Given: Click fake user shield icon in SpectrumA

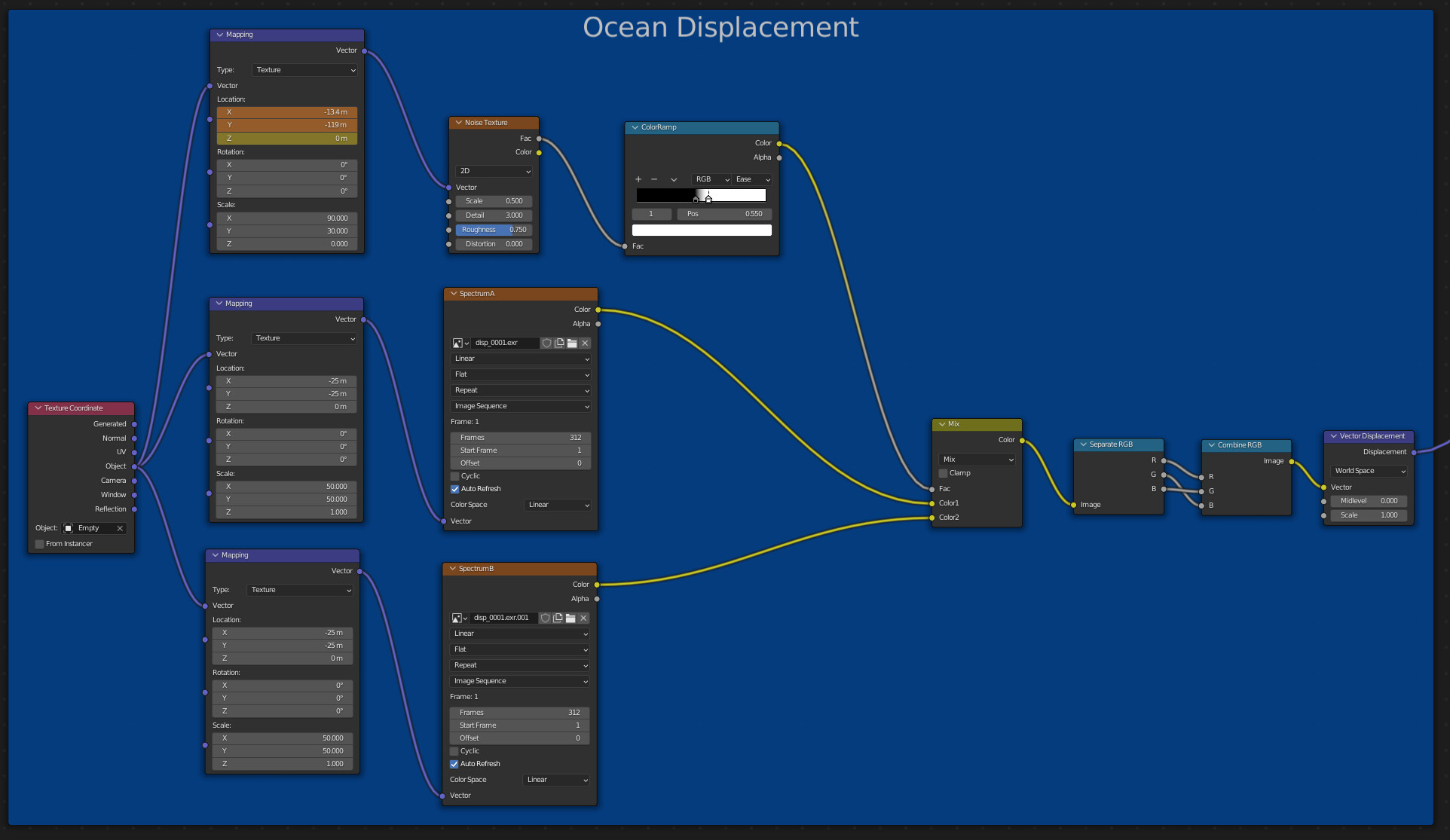Looking at the screenshot, I should pyautogui.click(x=546, y=343).
